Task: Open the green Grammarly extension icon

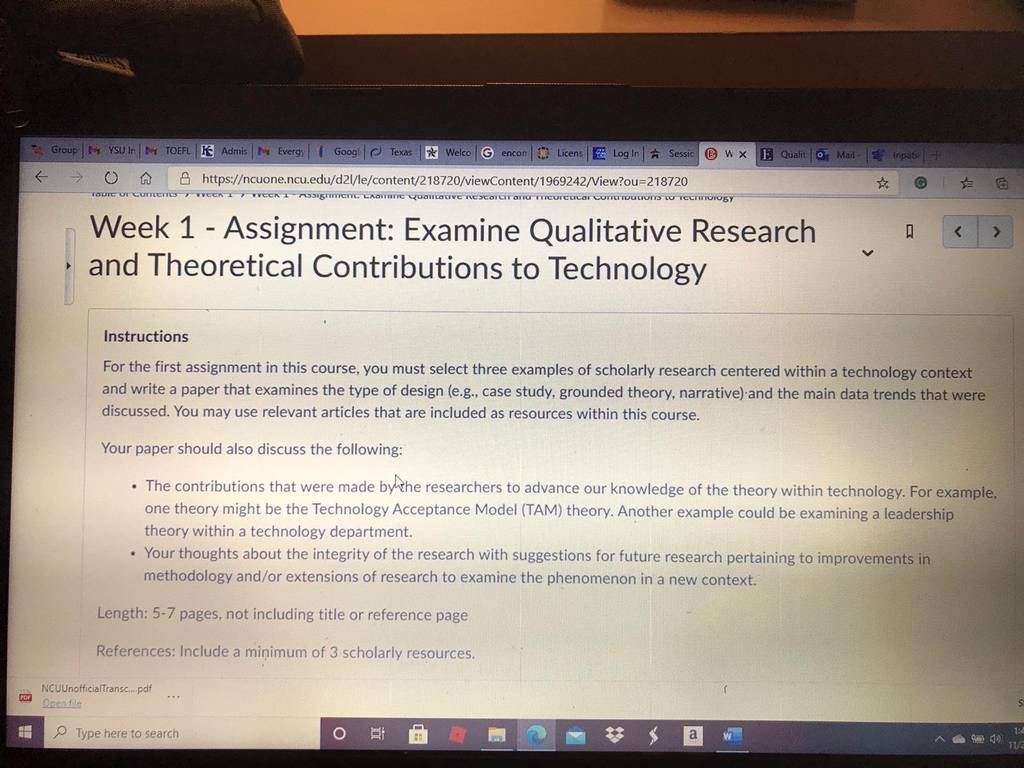Action: (920, 183)
